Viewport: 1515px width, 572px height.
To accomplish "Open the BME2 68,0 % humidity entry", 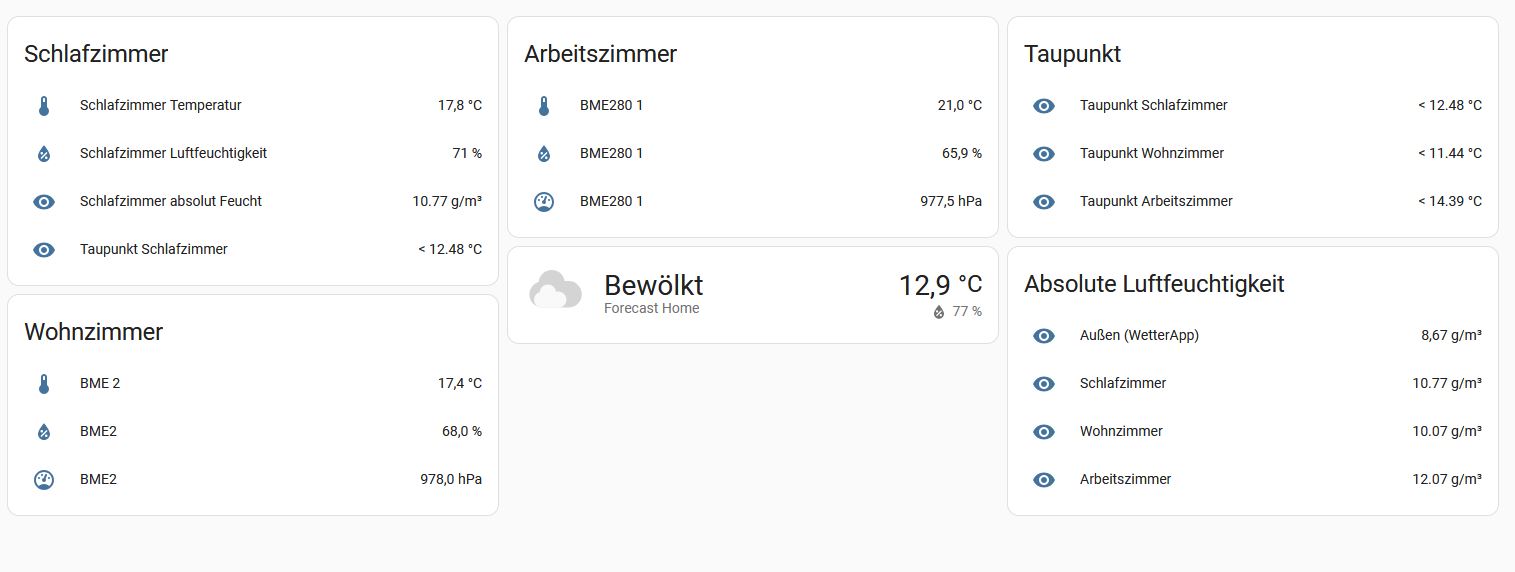I will pyautogui.click(x=253, y=432).
